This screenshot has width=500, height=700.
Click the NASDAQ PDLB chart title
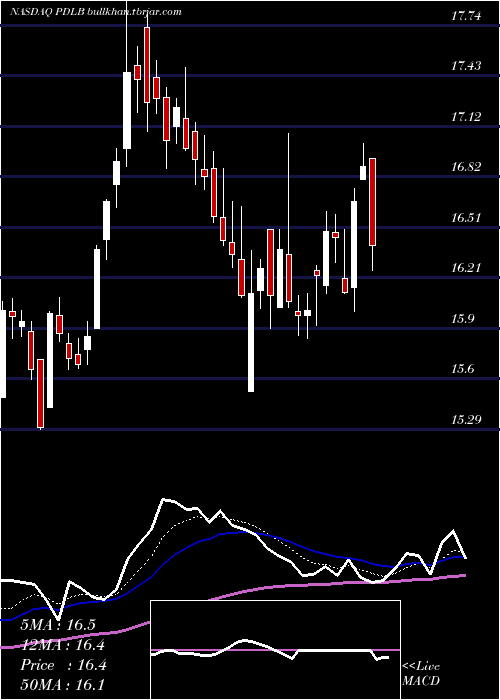pos(96,12)
